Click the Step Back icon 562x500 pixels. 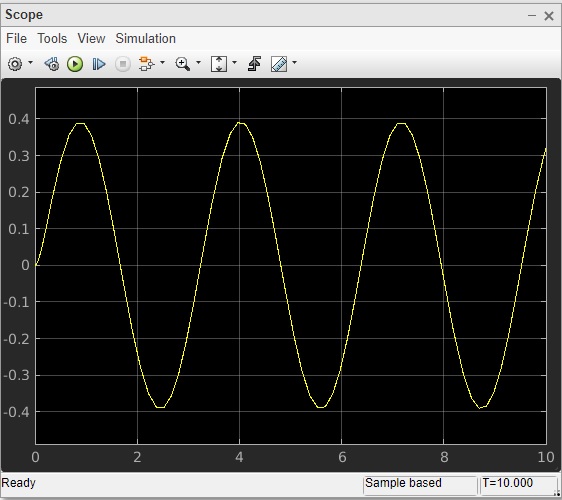[52, 64]
